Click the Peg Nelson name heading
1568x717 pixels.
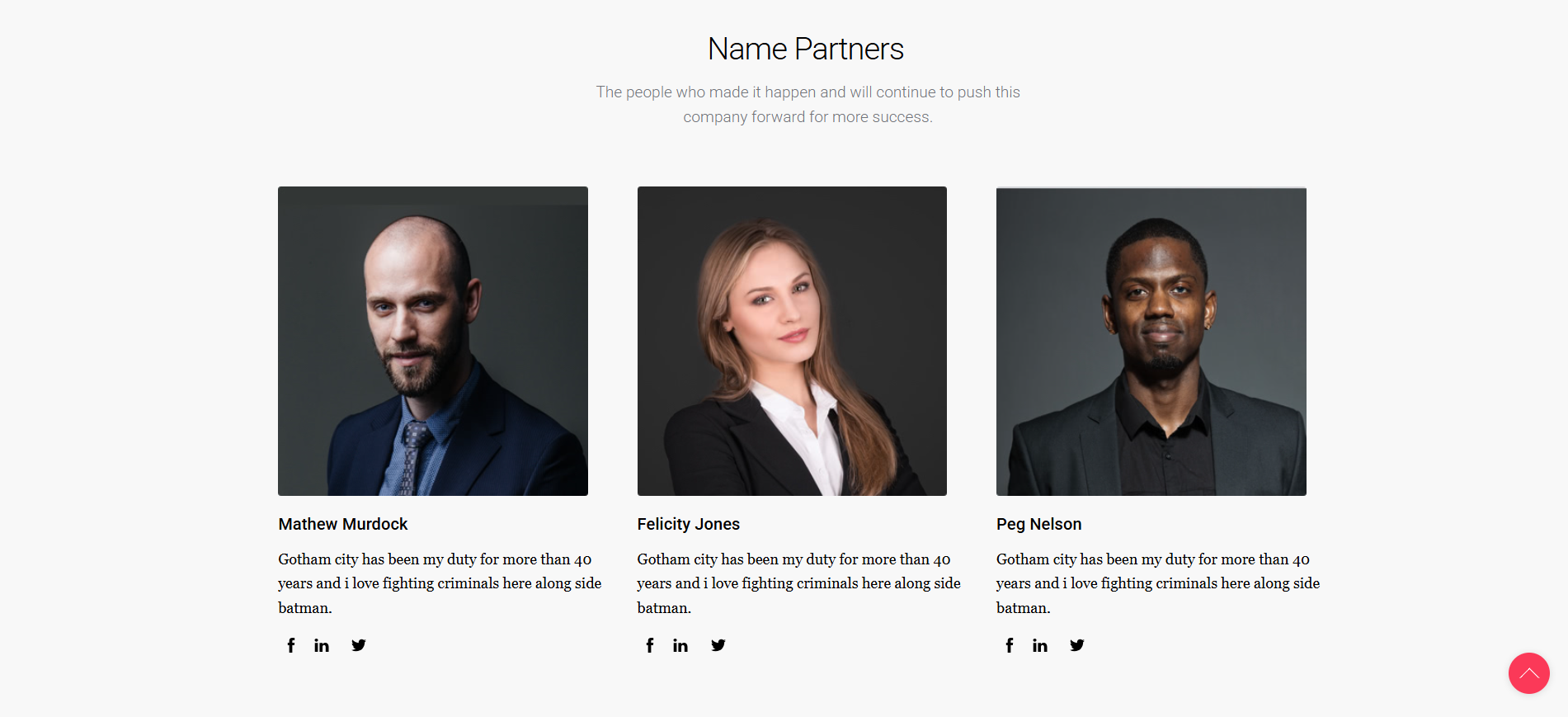(1039, 524)
